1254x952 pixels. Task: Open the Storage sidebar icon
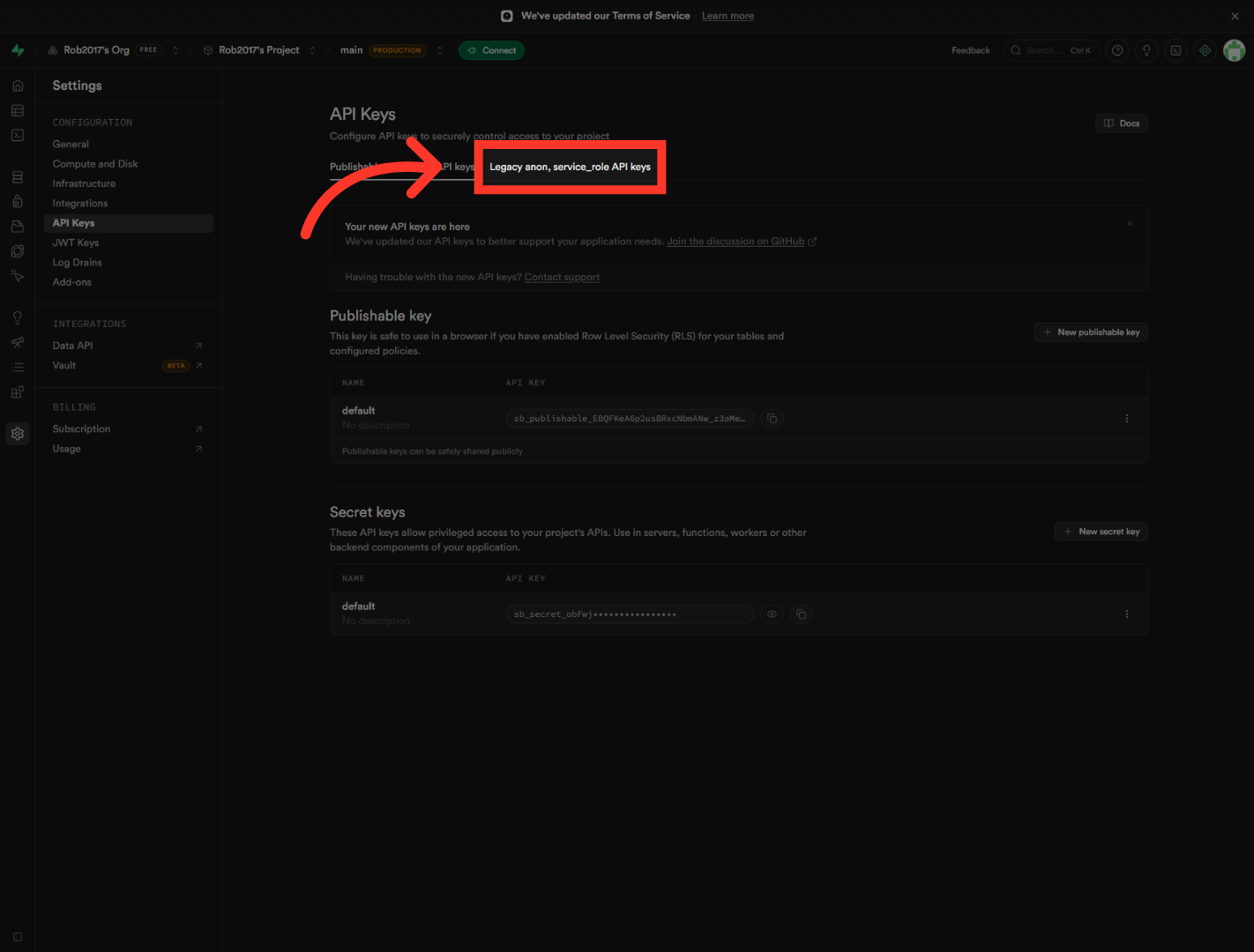(x=18, y=227)
